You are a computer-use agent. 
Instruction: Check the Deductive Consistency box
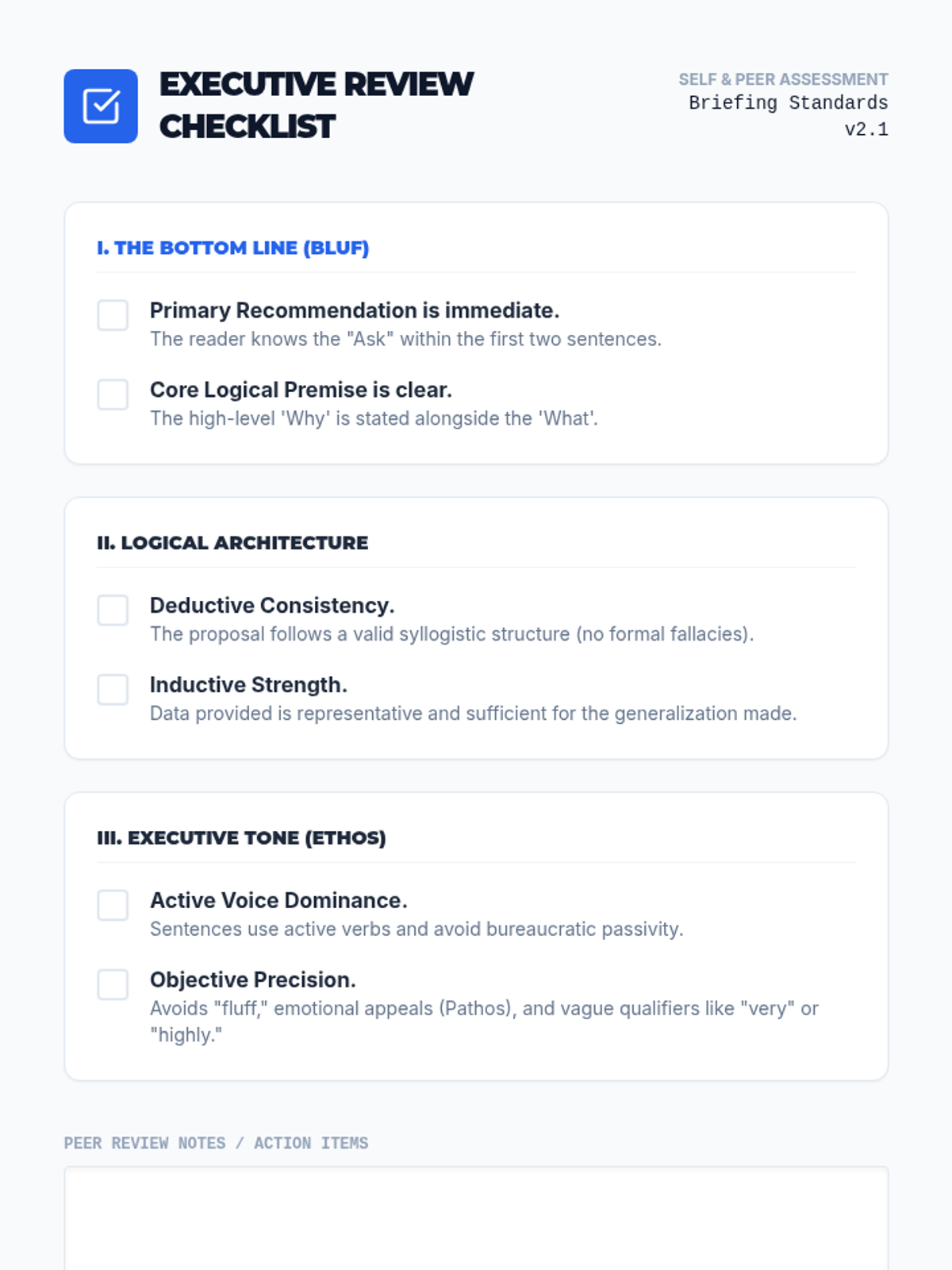coord(113,610)
